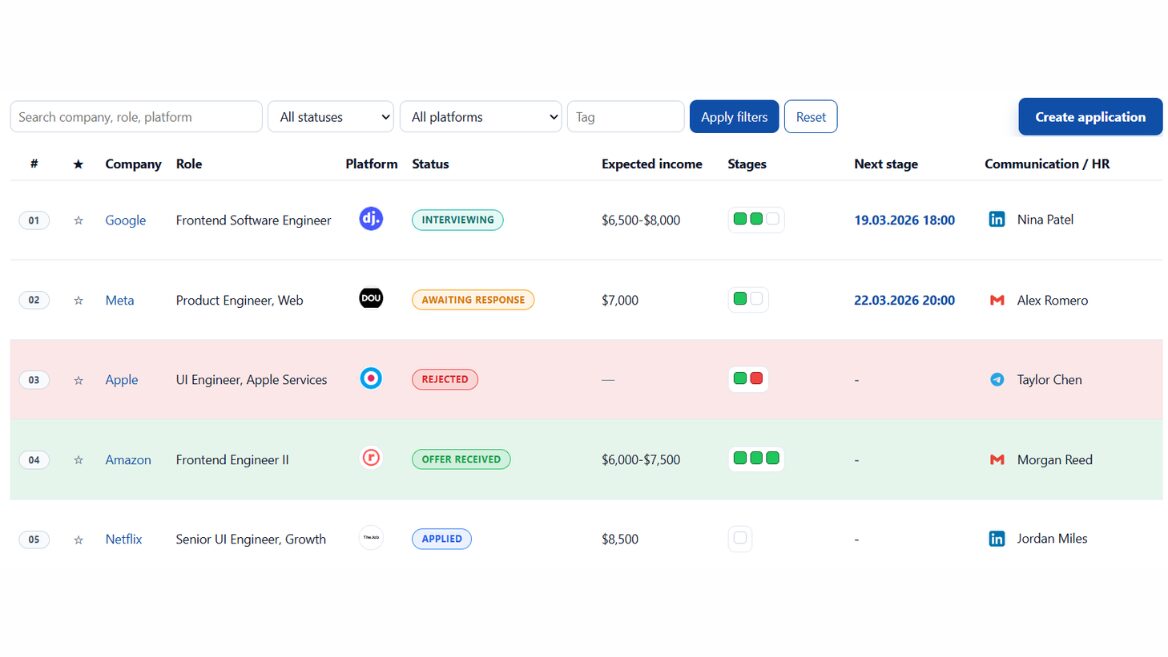Click the $6,500-$8,000 expected income
Viewport: 1168px width, 657px height.
pyautogui.click(x=641, y=220)
